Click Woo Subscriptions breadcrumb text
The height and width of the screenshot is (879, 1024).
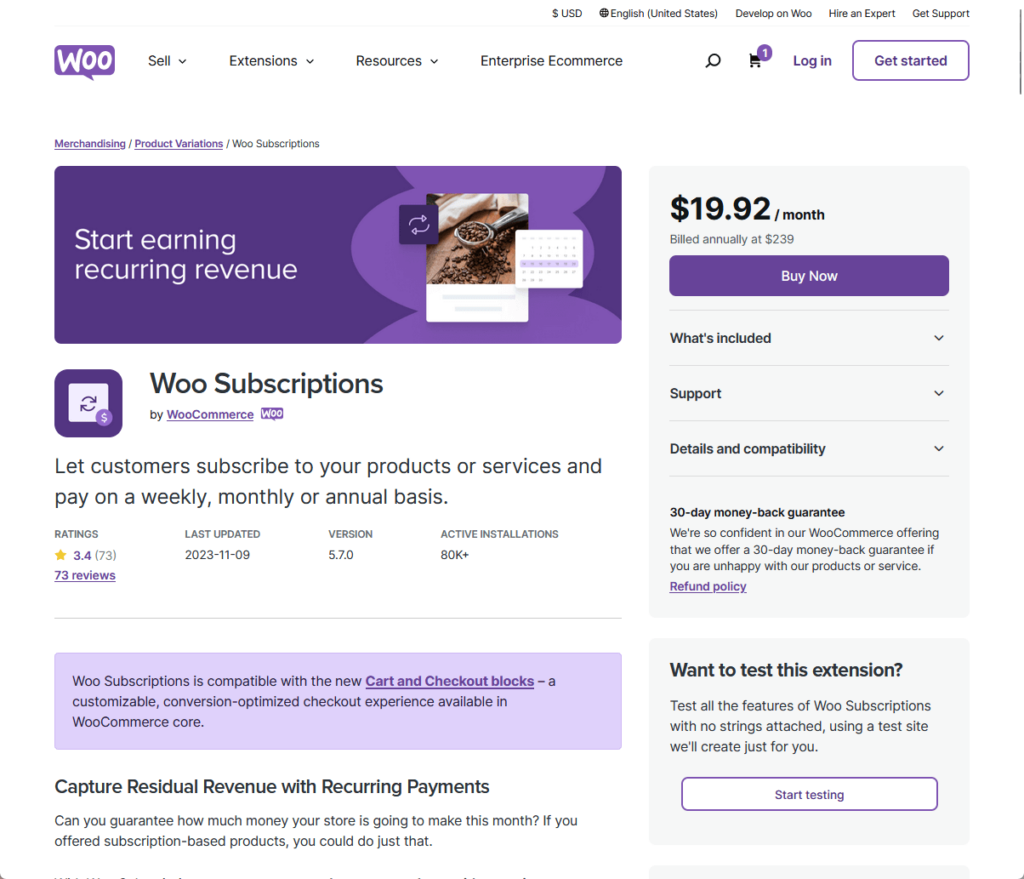[x=276, y=144]
